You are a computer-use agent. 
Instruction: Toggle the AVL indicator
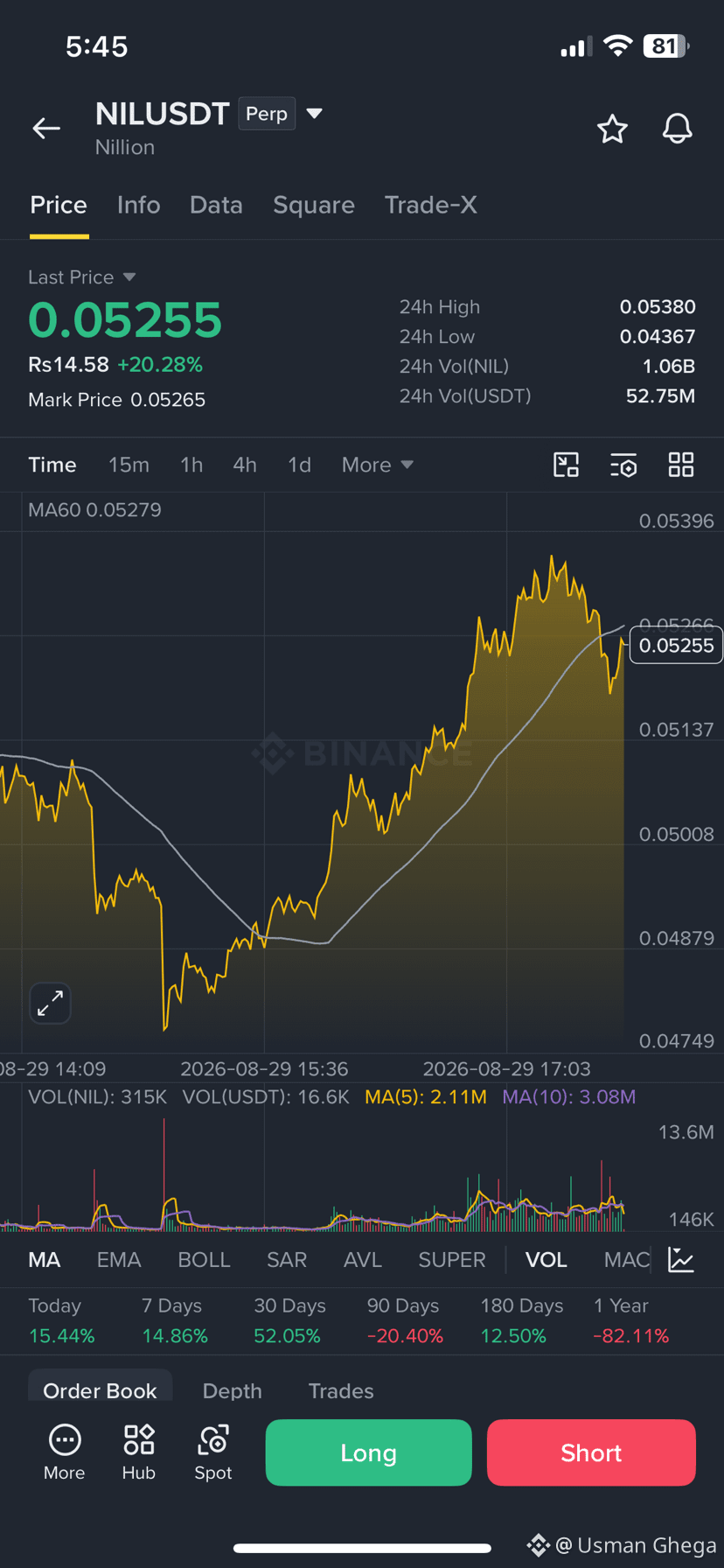363,1260
